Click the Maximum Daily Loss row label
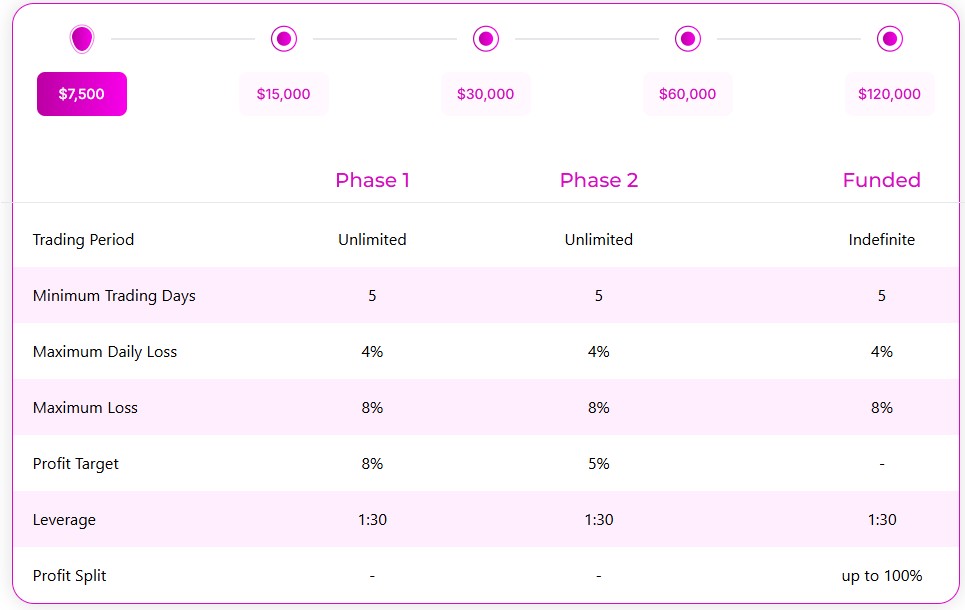The height and width of the screenshot is (610, 965). tap(105, 351)
